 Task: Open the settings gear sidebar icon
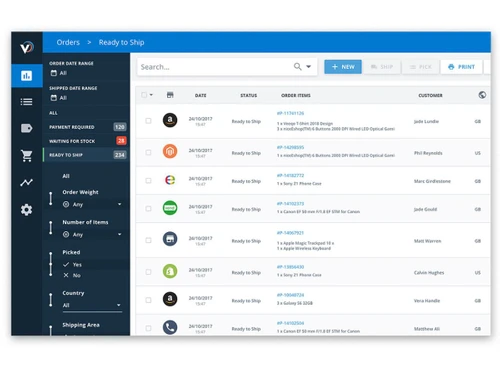tap(26, 210)
